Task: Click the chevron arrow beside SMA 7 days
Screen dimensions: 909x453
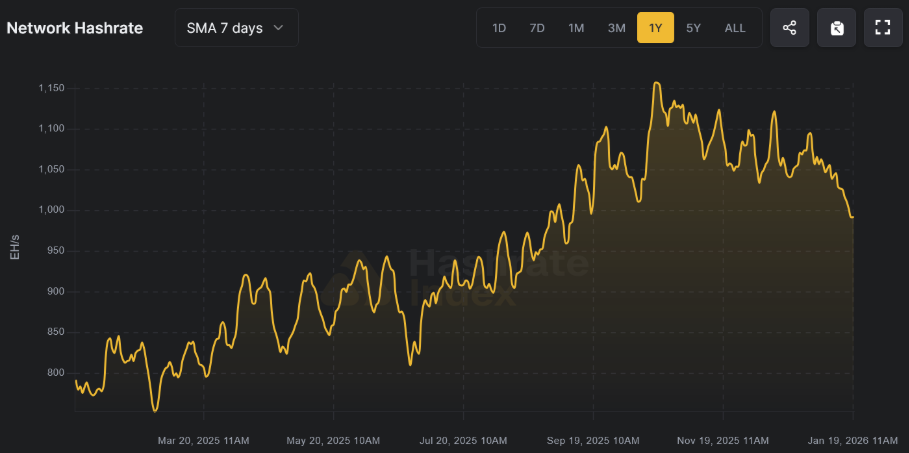Action: [x=278, y=28]
